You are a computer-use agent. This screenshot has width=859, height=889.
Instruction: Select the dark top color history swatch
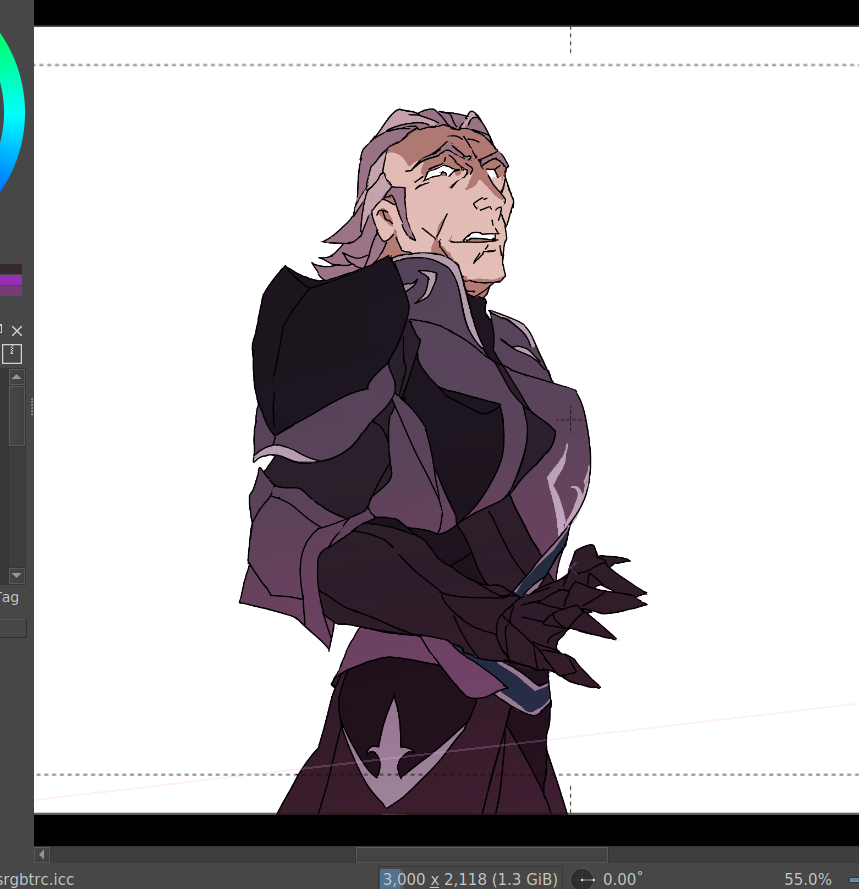(11, 269)
